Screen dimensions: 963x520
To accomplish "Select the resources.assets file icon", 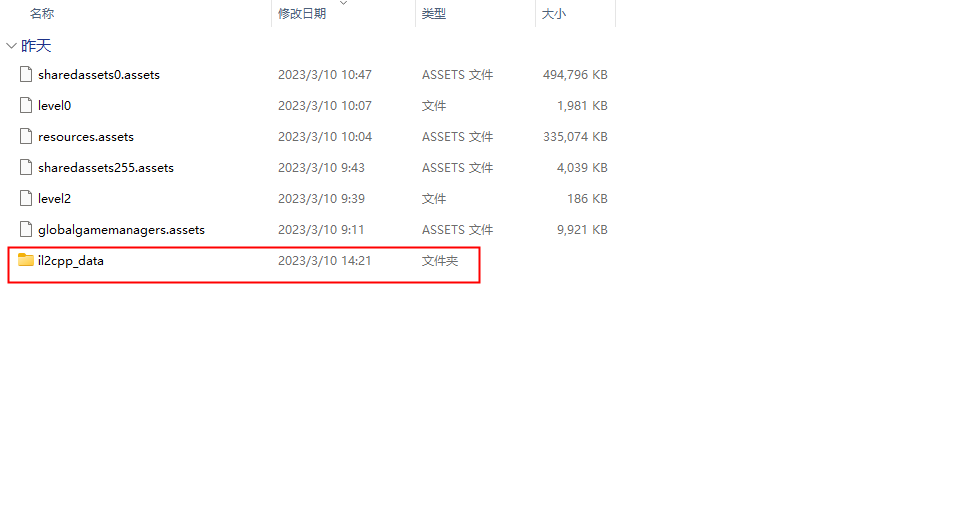I will pyautogui.click(x=26, y=136).
